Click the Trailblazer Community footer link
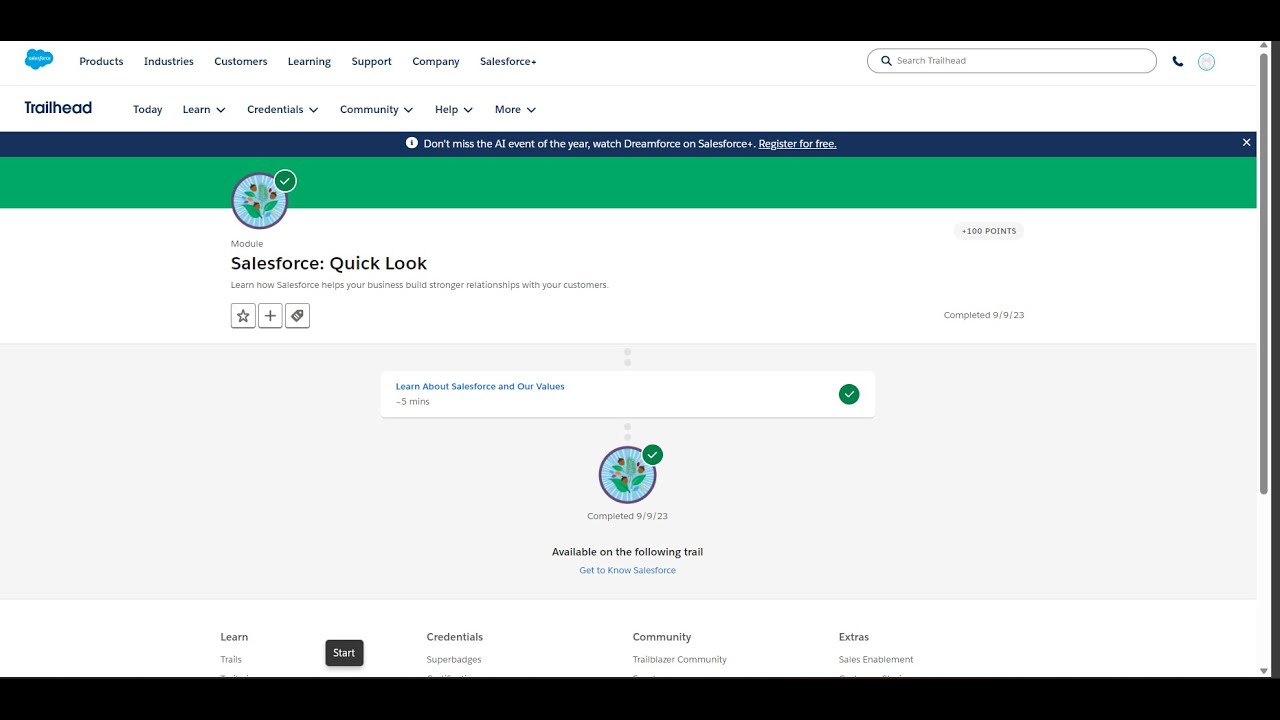Screen dimensions: 1280x720 click(x=680, y=660)
